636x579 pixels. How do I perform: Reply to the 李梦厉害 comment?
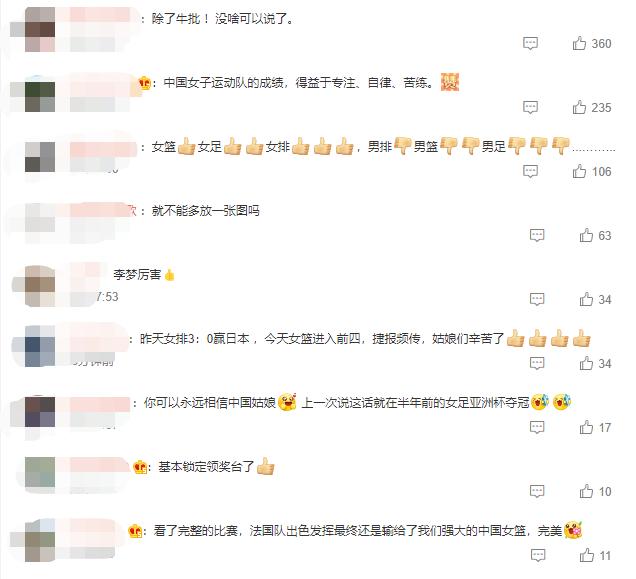(x=537, y=299)
